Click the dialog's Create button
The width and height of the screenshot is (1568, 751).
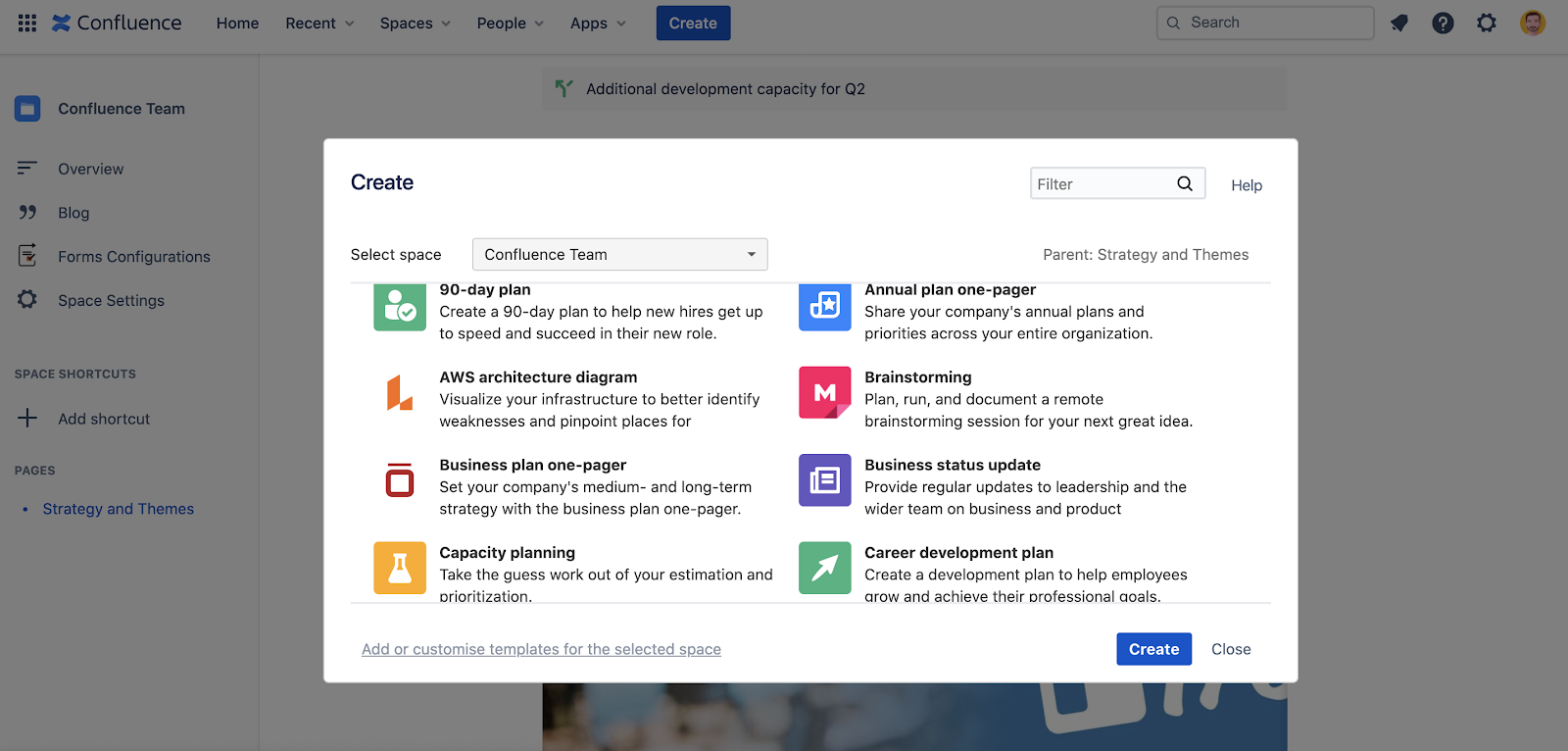(1153, 649)
